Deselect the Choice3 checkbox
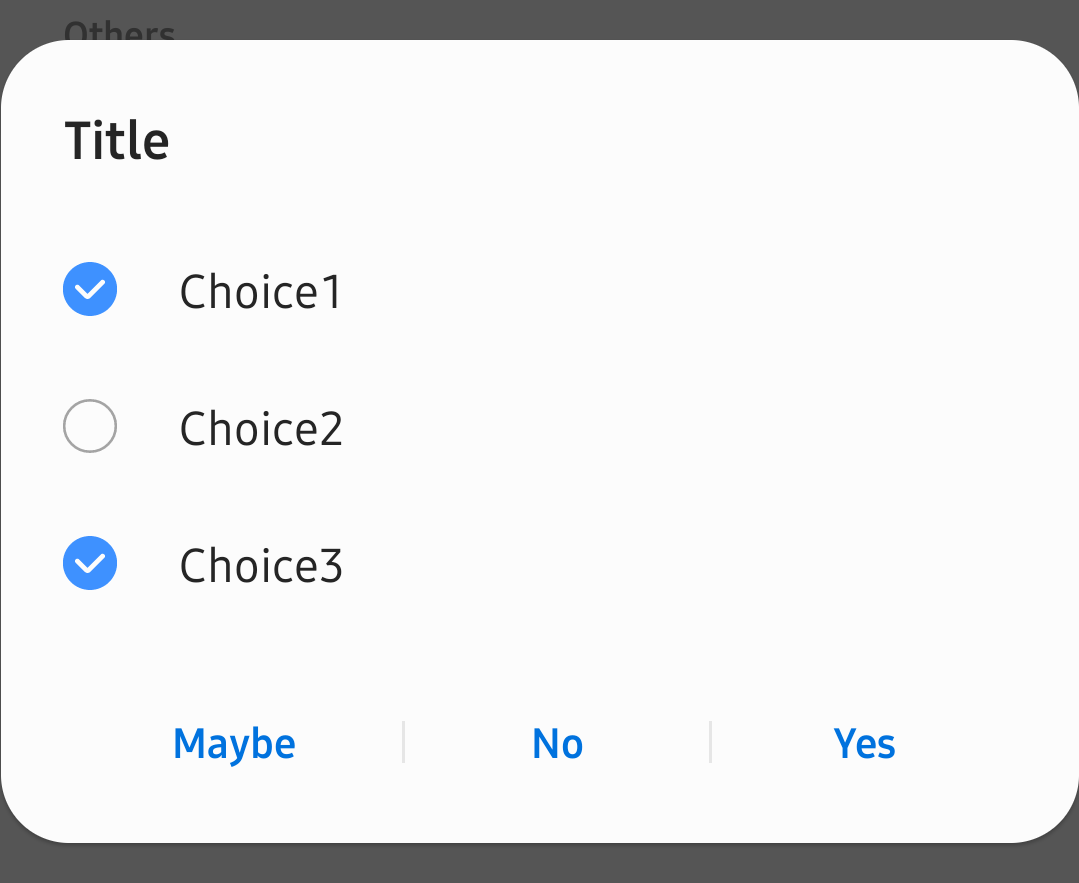 tap(90, 564)
